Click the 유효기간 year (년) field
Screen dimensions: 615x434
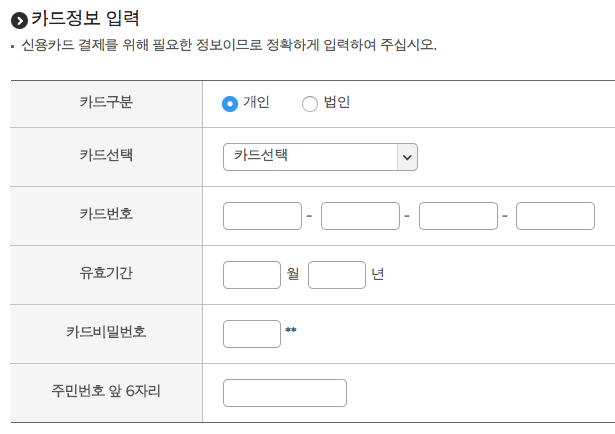[x=337, y=275]
